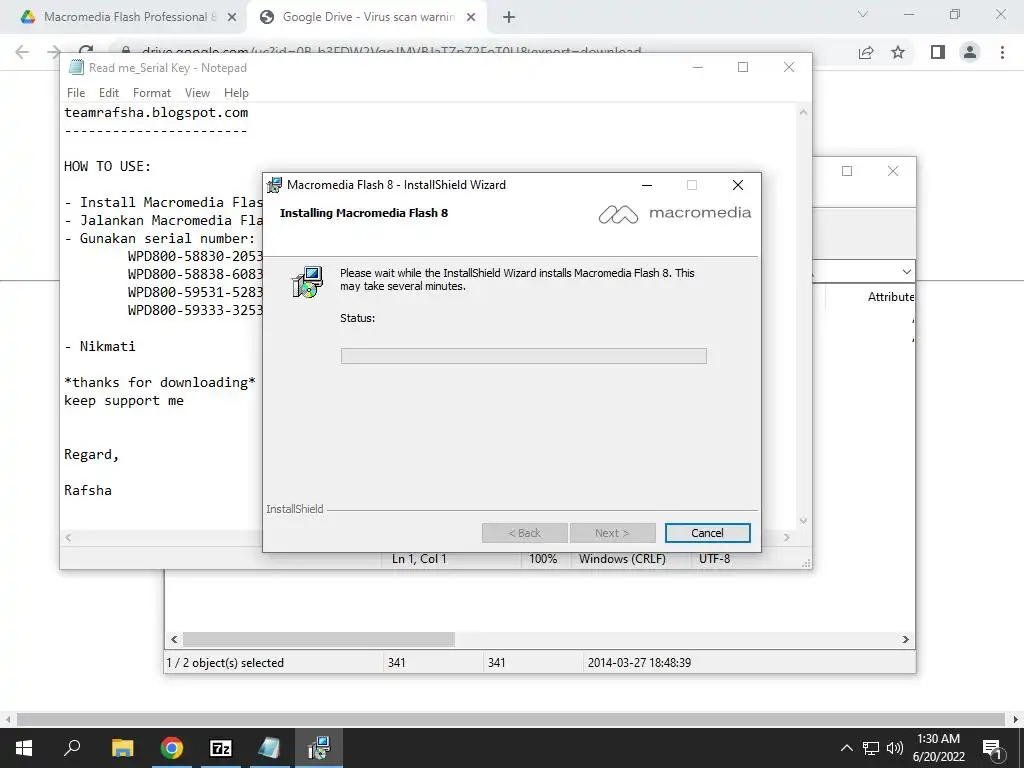Switch to Chrome from taskbar
This screenshot has height=768, width=1024.
172,748
